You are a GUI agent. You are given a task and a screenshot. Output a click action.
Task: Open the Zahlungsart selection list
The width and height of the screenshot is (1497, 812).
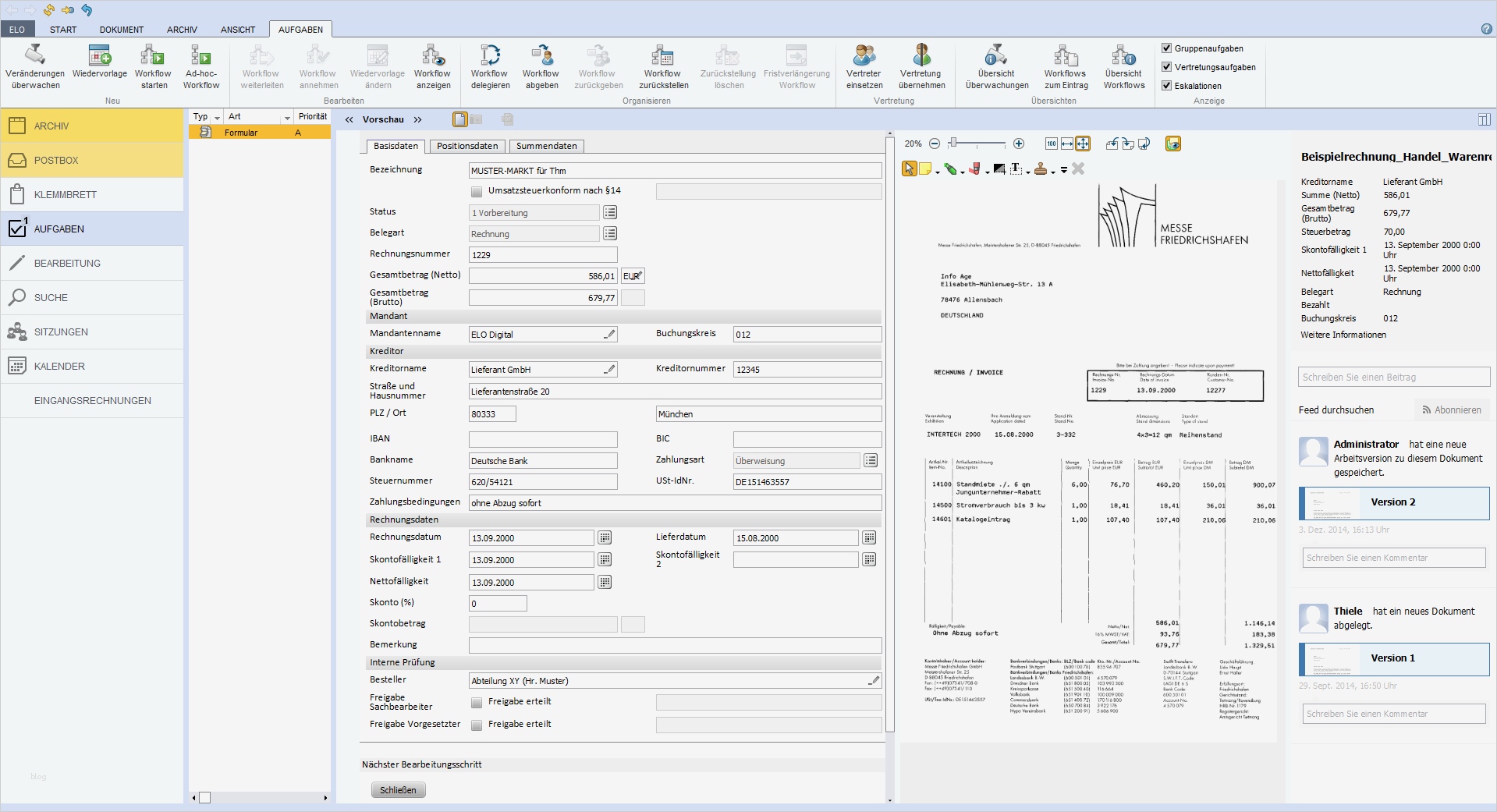(x=871, y=461)
